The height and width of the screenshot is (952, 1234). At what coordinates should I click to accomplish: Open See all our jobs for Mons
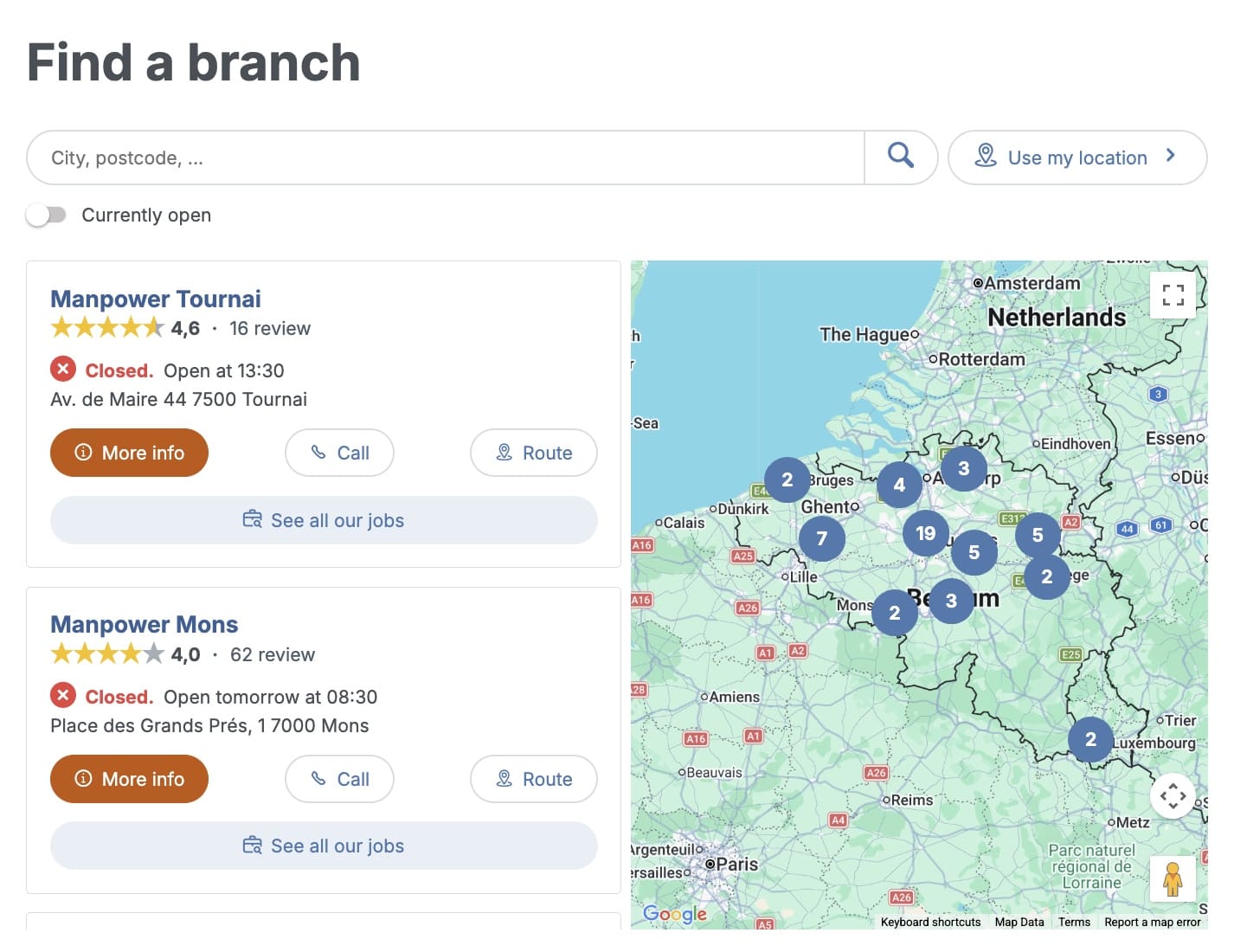tap(324, 846)
